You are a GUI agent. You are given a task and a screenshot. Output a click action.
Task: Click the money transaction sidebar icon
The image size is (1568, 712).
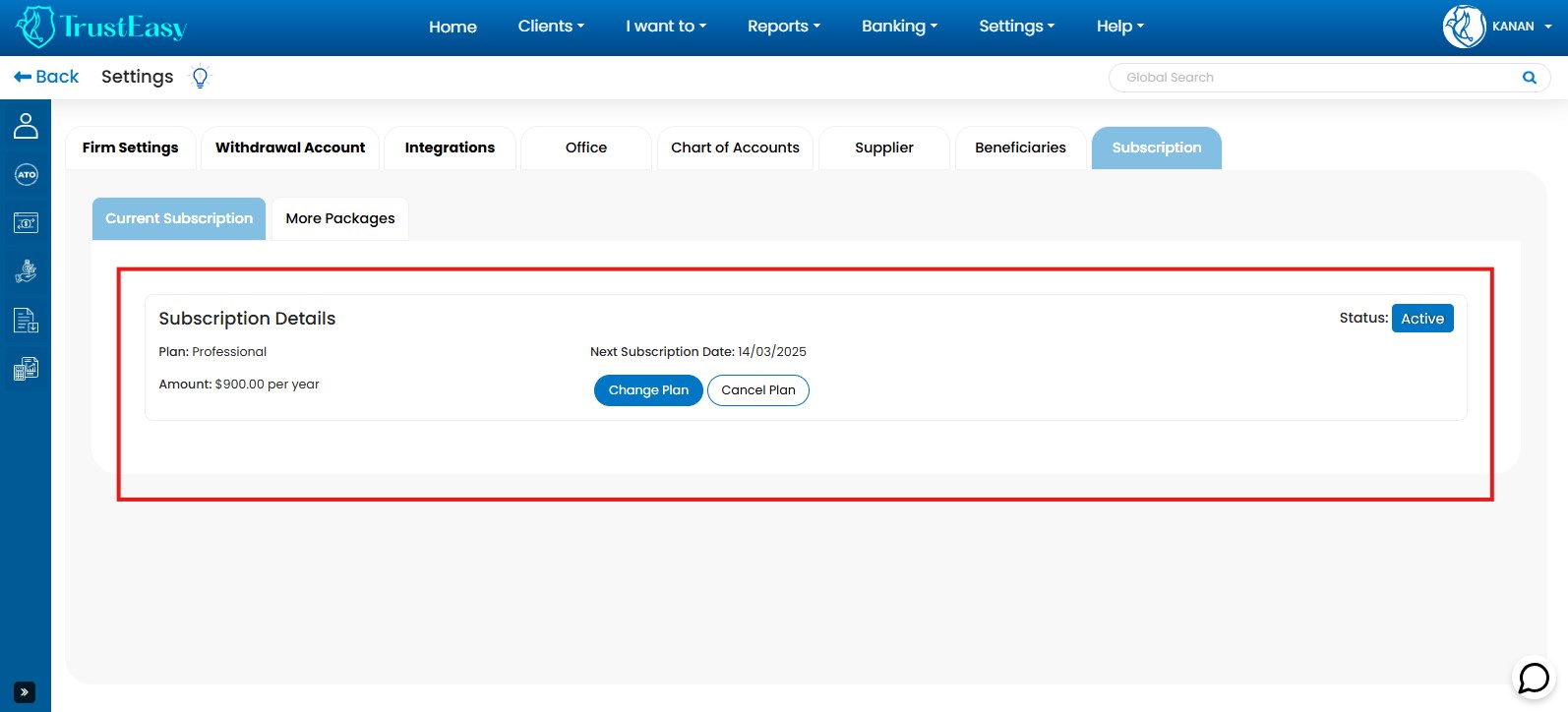coord(26,223)
